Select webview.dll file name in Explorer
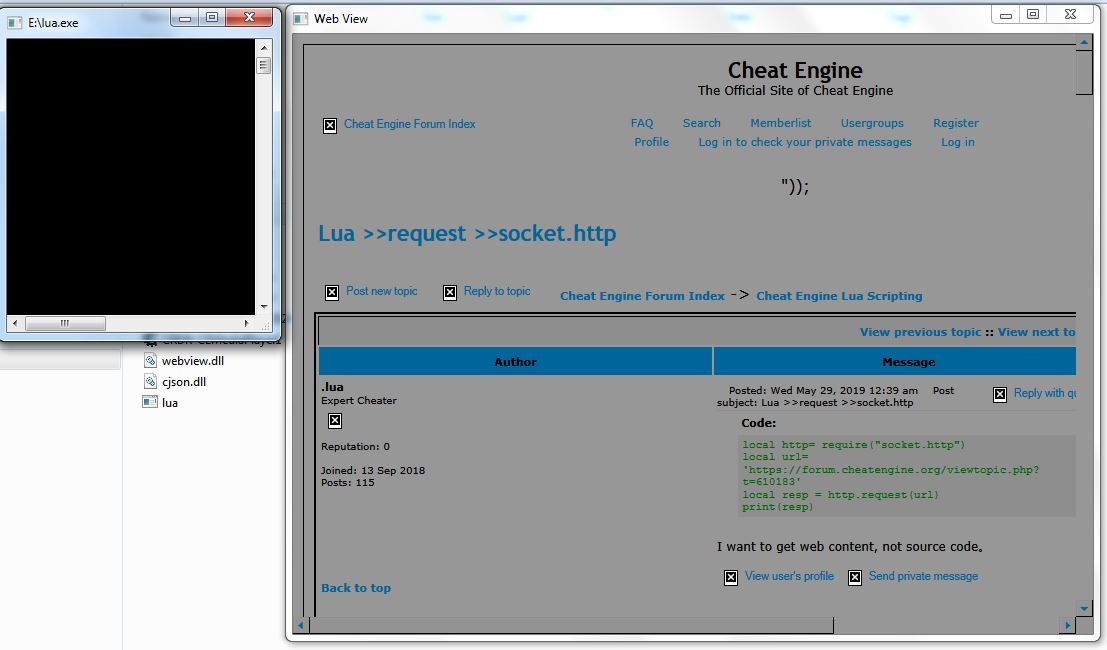1107x650 pixels. pyautogui.click(x=193, y=361)
